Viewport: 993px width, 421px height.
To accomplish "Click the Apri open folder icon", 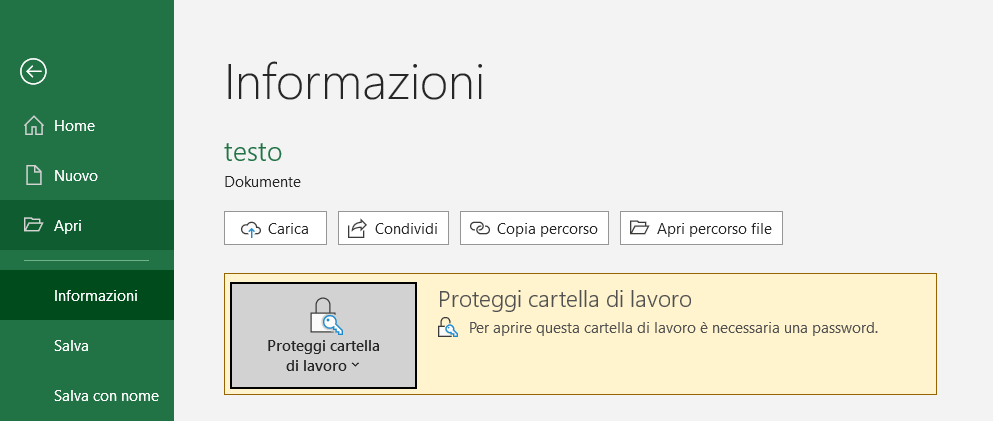I will [x=33, y=225].
